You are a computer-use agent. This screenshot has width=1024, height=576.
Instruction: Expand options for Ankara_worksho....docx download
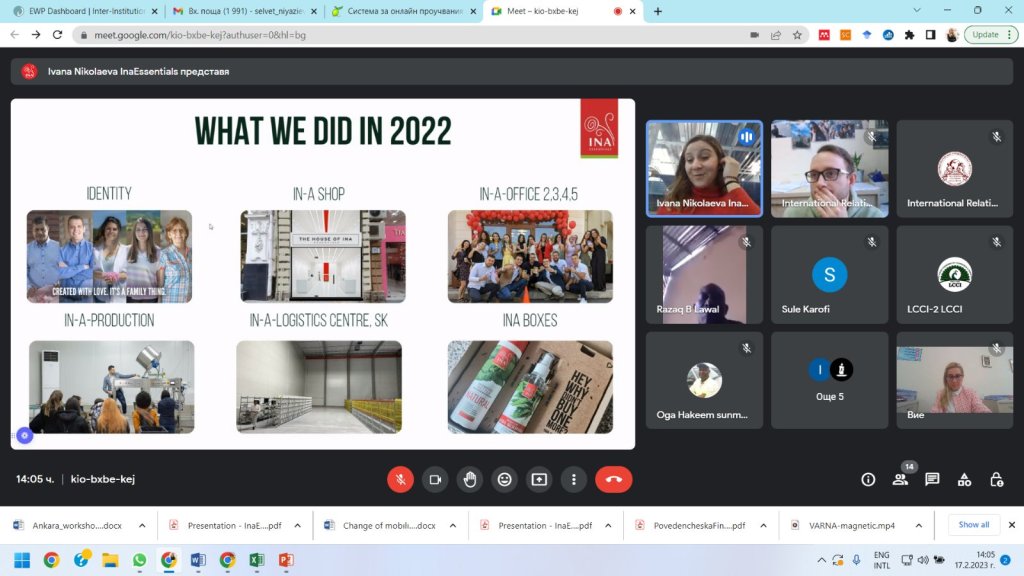[x=142, y=525]
